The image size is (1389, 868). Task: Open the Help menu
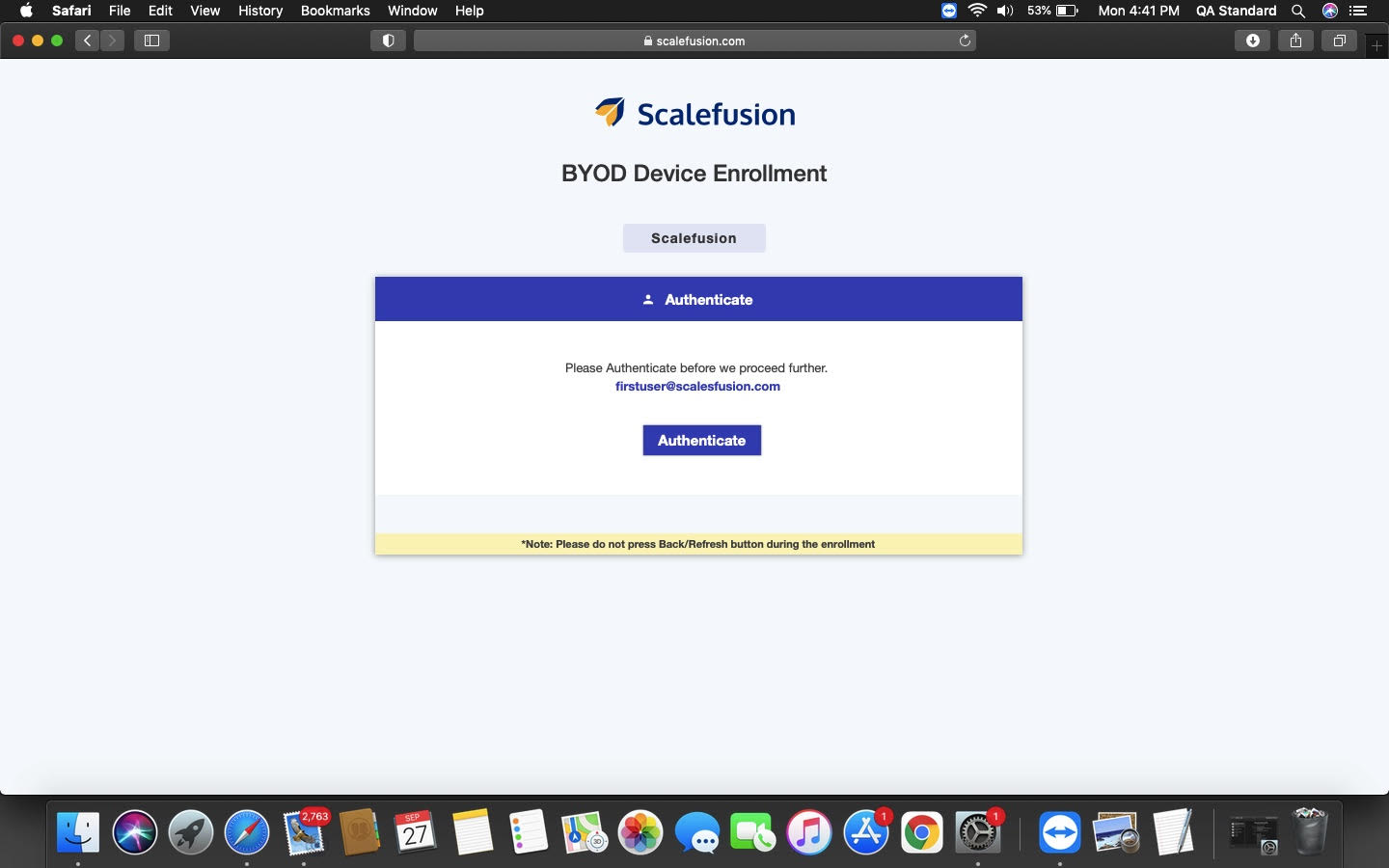point(469,11)
